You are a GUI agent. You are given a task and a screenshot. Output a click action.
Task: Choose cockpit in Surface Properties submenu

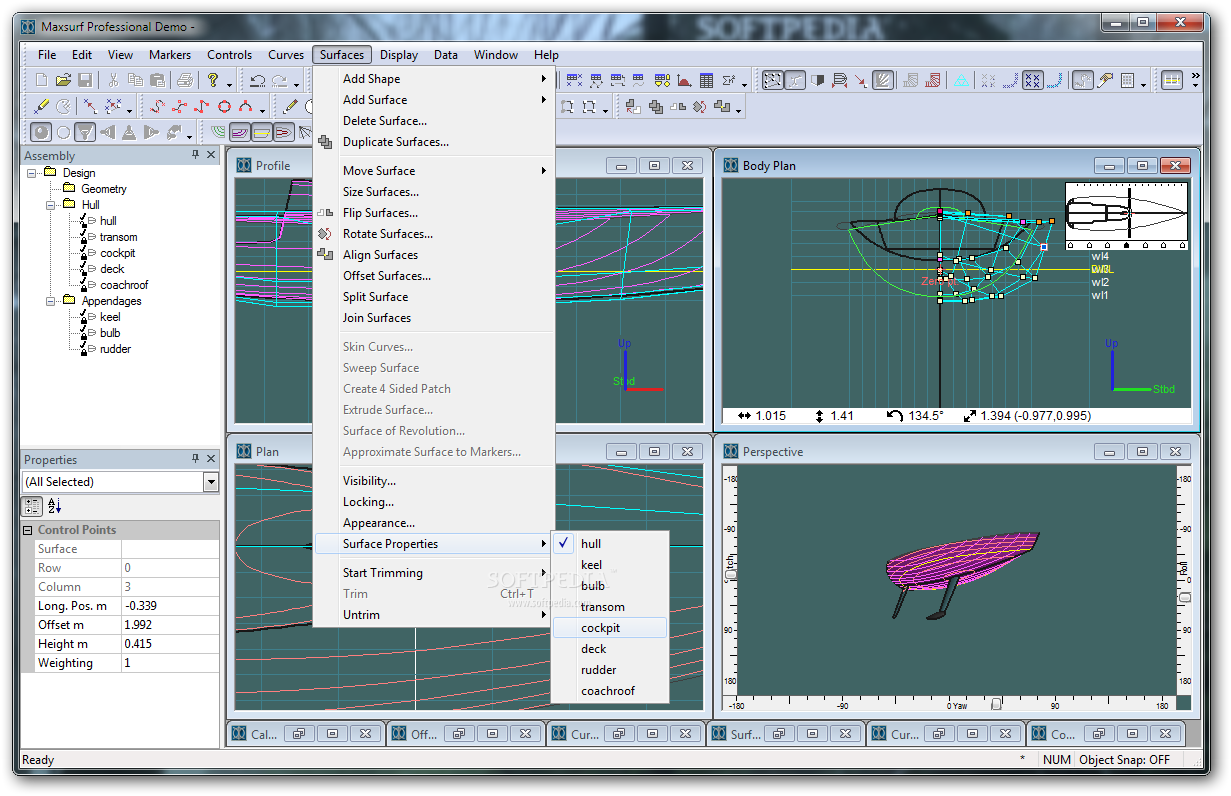pyautogui.click(x=610, y=628)
